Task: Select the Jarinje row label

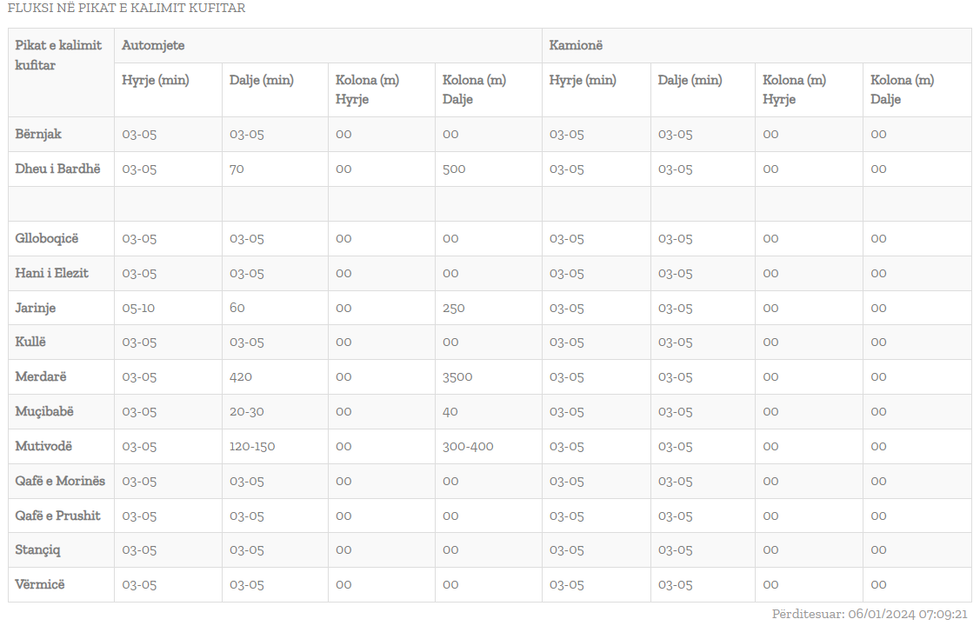Action: pos(35,308)
